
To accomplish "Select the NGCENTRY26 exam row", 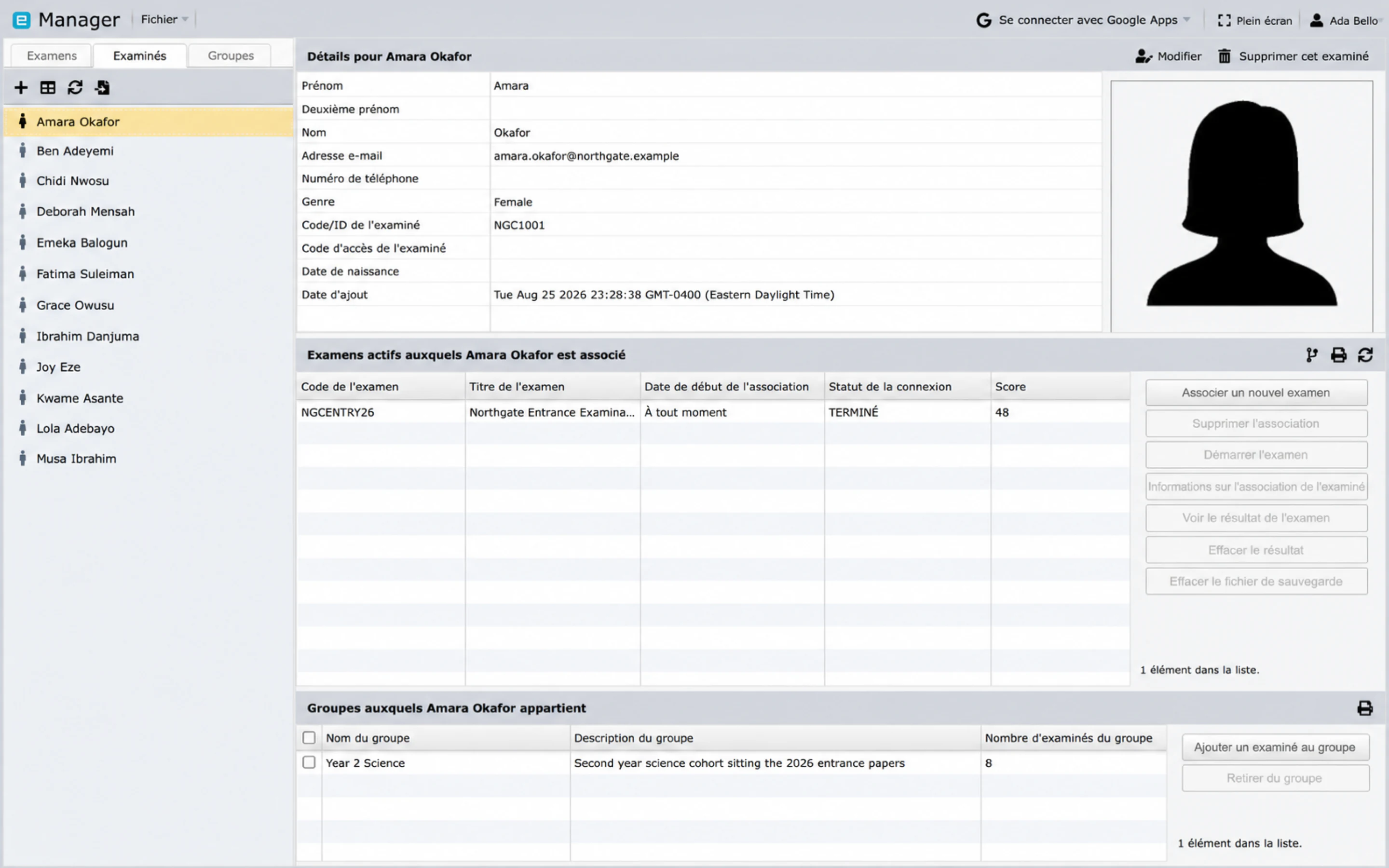I will point(713,412).
